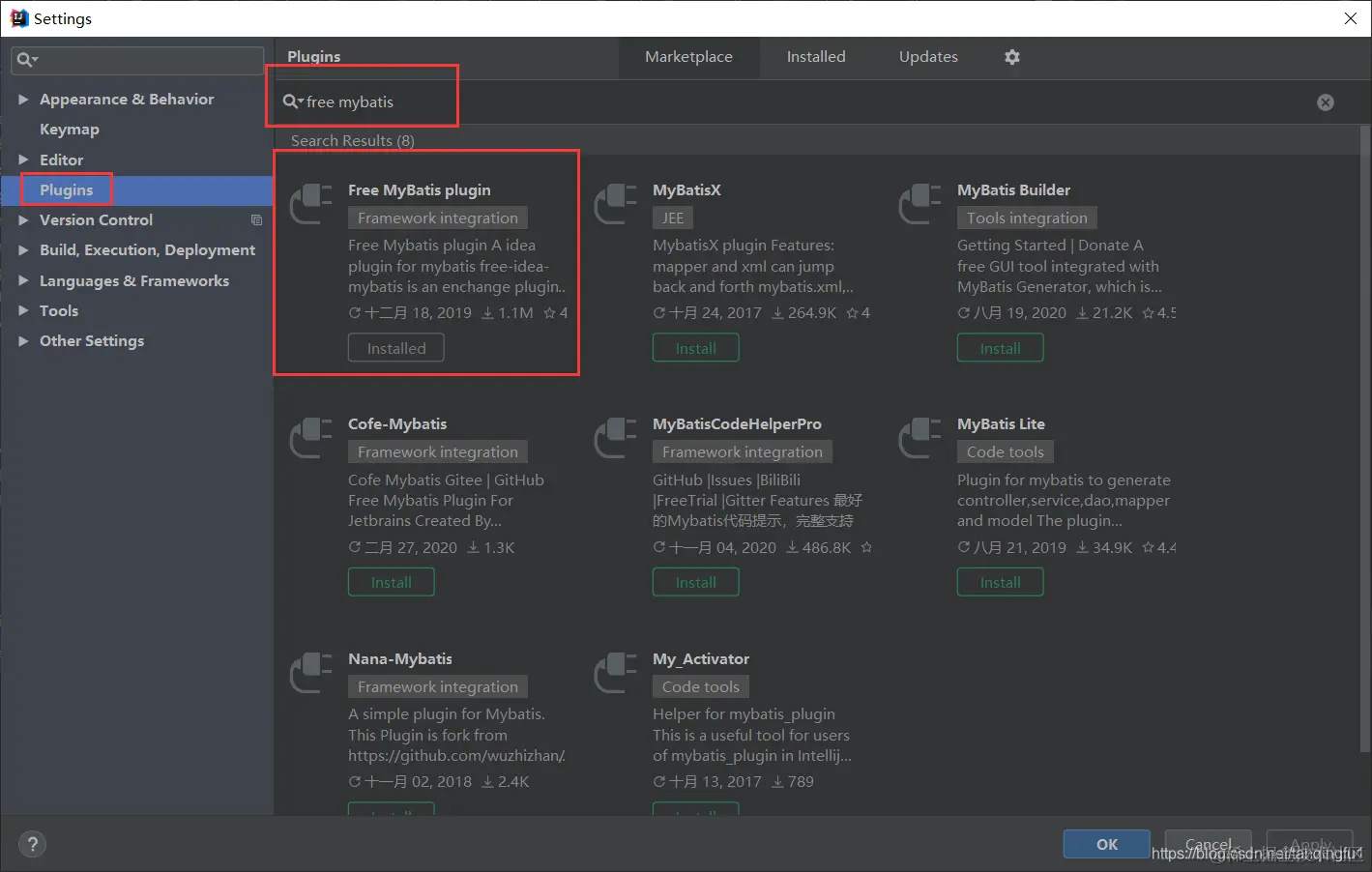Click the MyBatis Lite plugin icon
This screenshot has width=1372, height=872.
[x=920, y=437]
